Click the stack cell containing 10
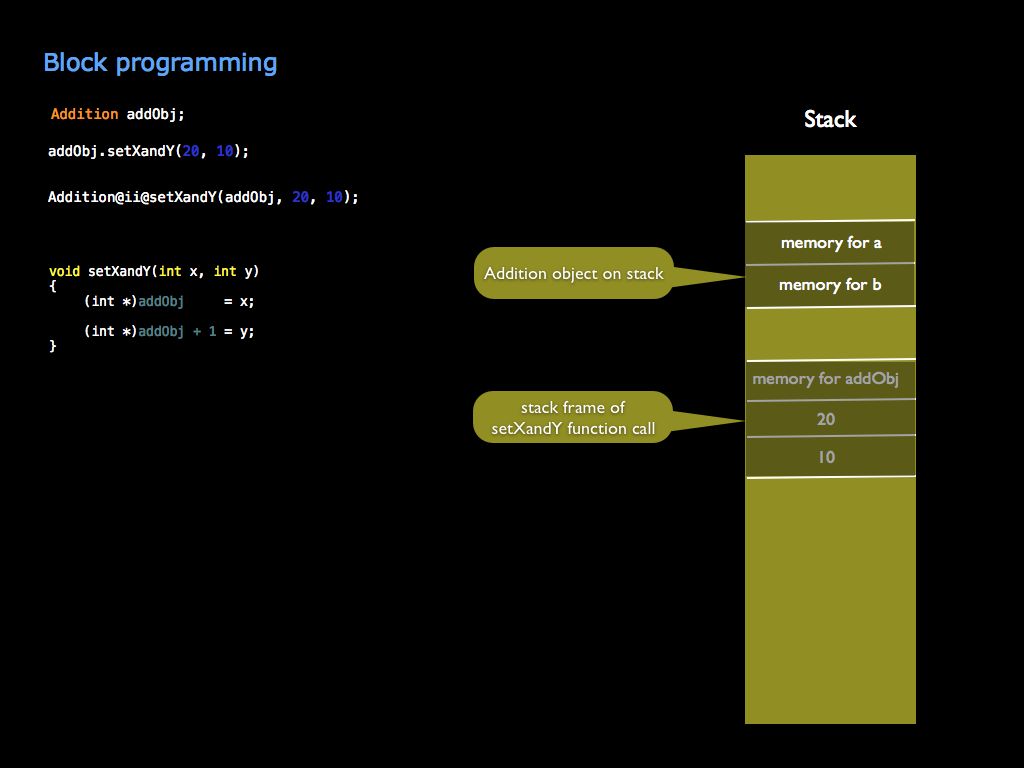This screenshot has height=768, width=1024. click(x=829, y=456)
